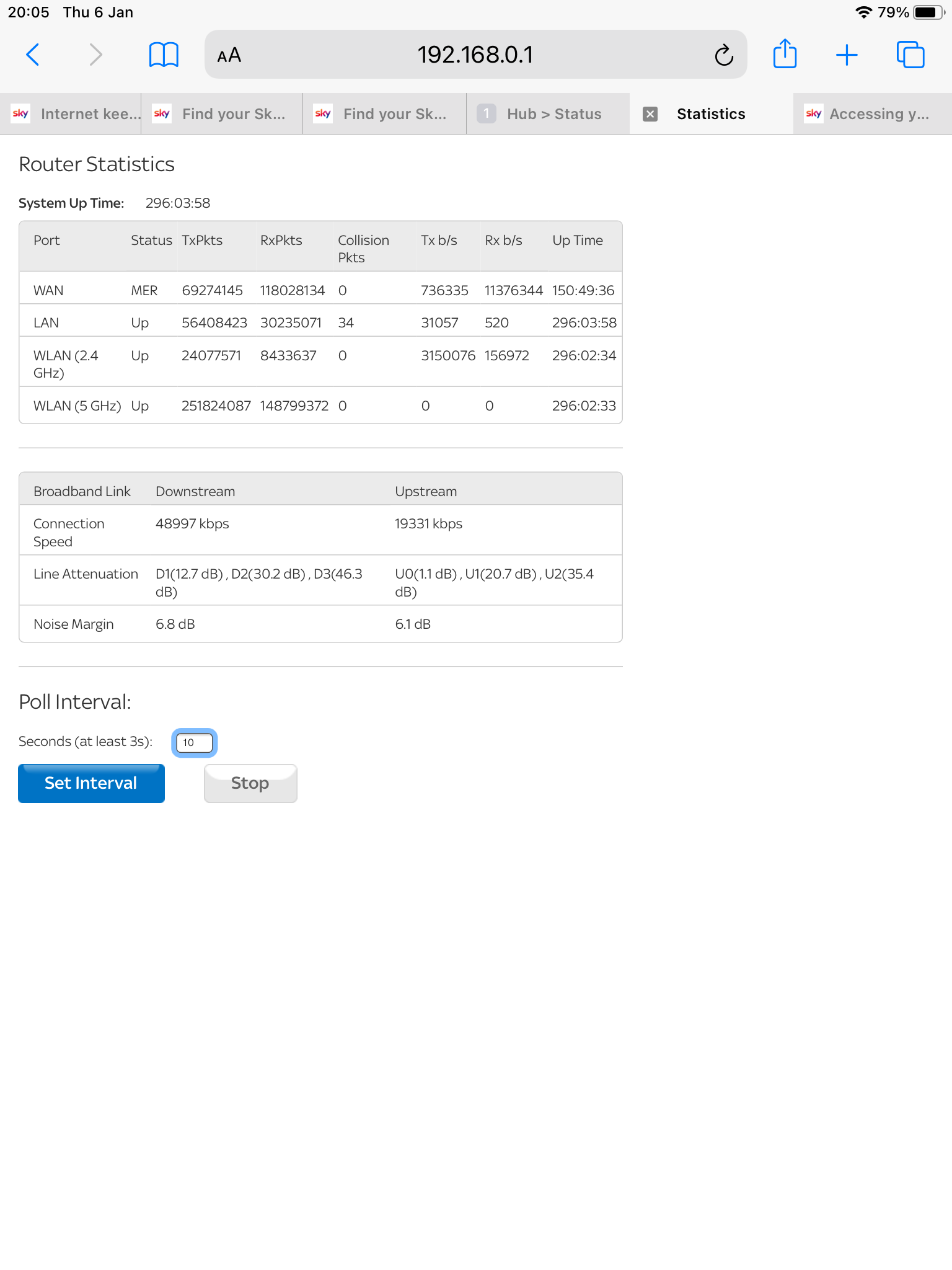Click the Collision Pkts column header
952x1270 pixels.
tap(363, 249)
